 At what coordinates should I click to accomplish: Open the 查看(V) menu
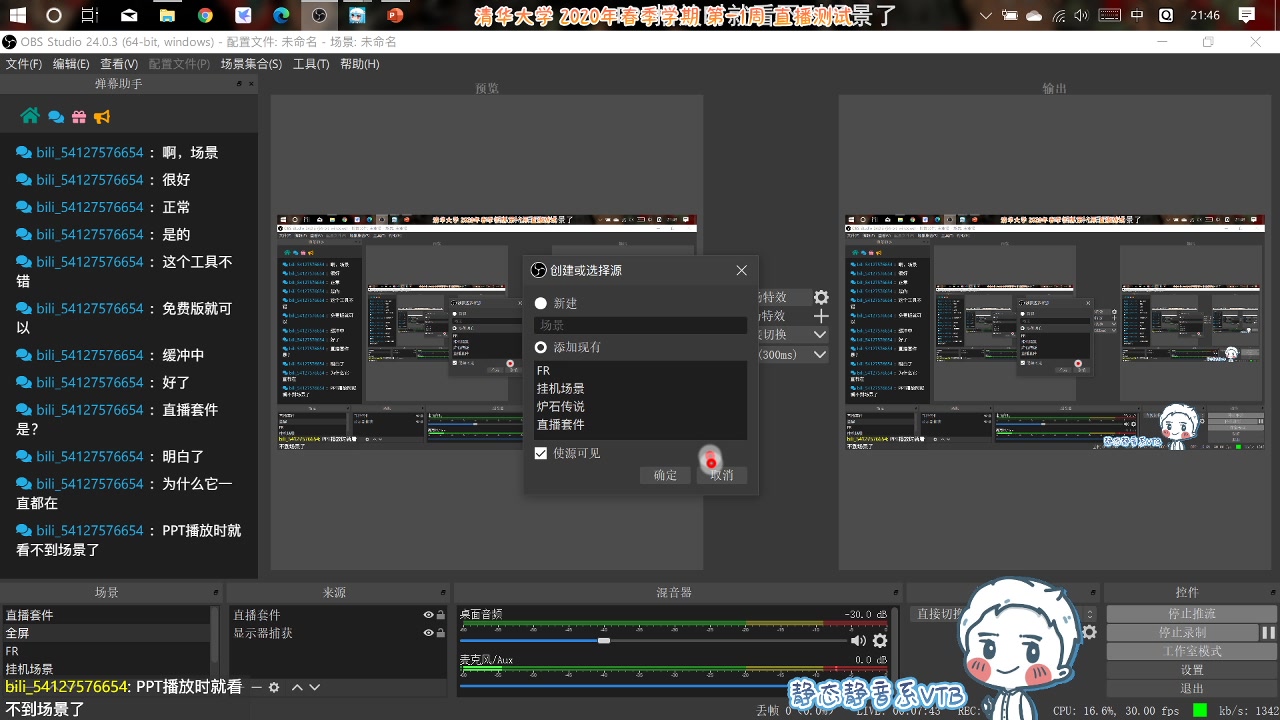119,64
